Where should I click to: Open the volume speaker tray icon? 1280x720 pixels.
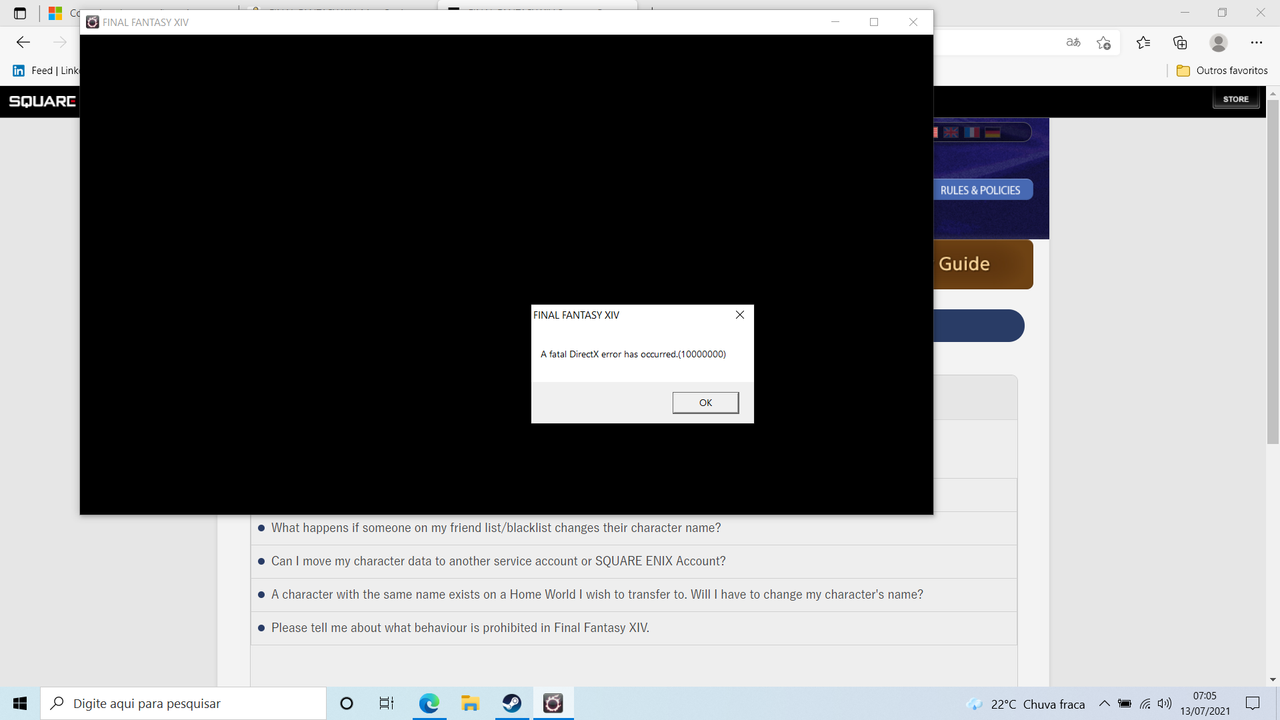click(x=1164, y=704)
